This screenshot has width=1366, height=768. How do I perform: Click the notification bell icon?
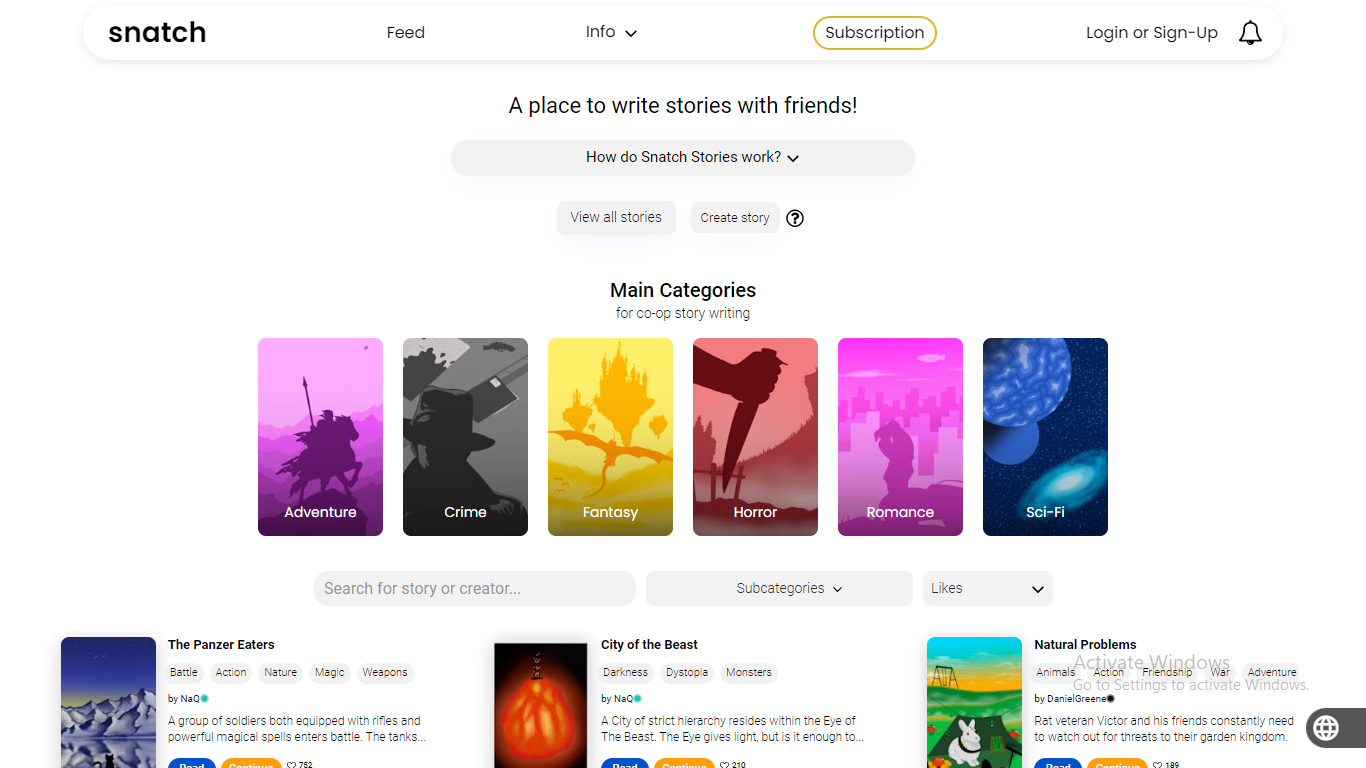pyautogui.click(x=1250, y=33)
